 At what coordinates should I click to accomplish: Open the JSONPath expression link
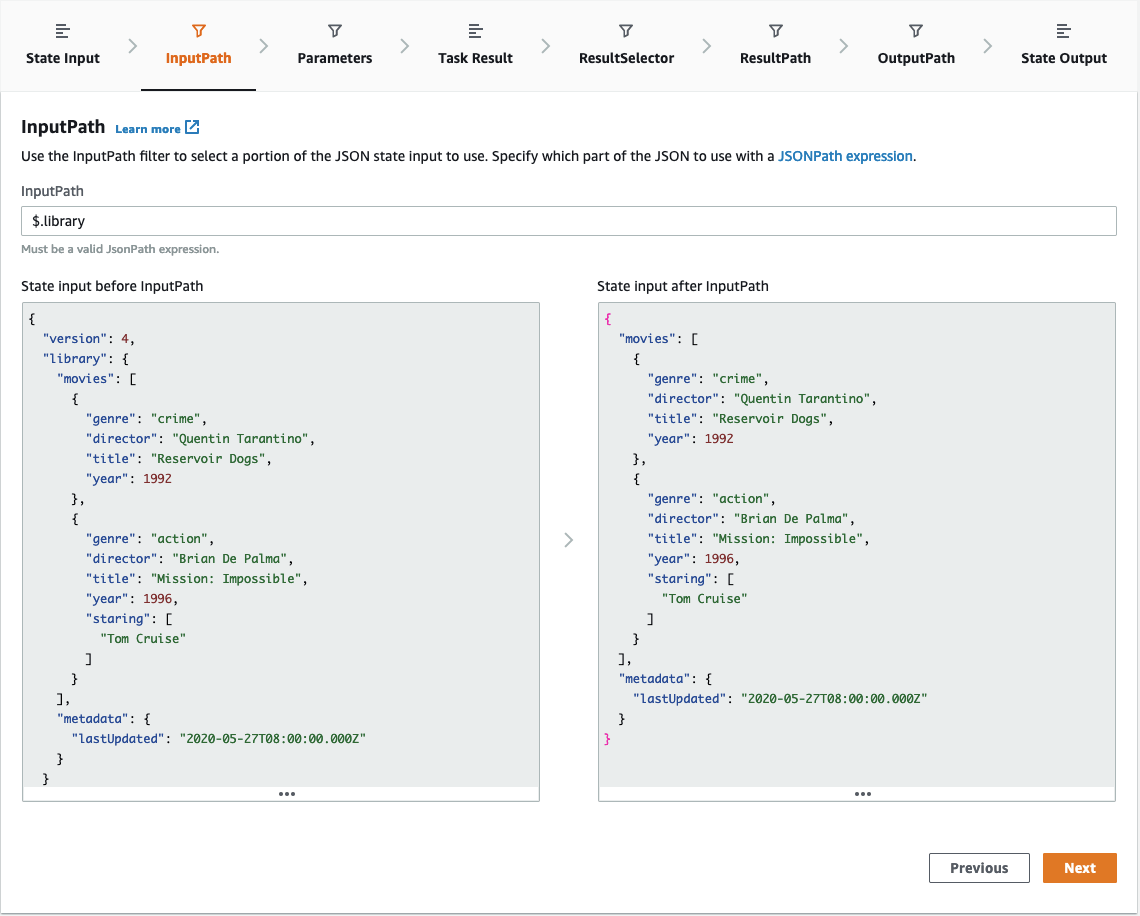coord(845,156)
